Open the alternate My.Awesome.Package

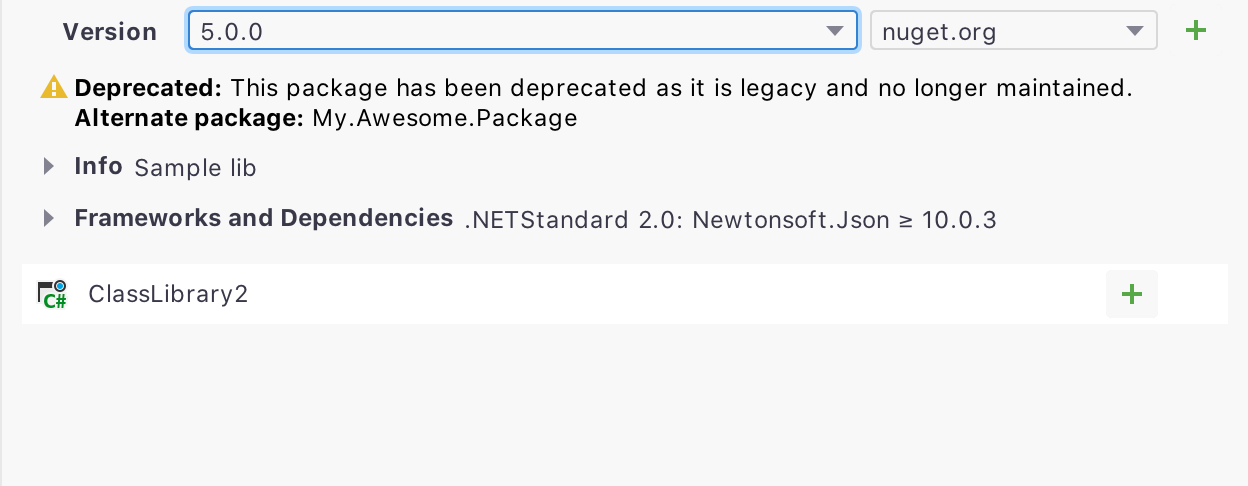445,118
